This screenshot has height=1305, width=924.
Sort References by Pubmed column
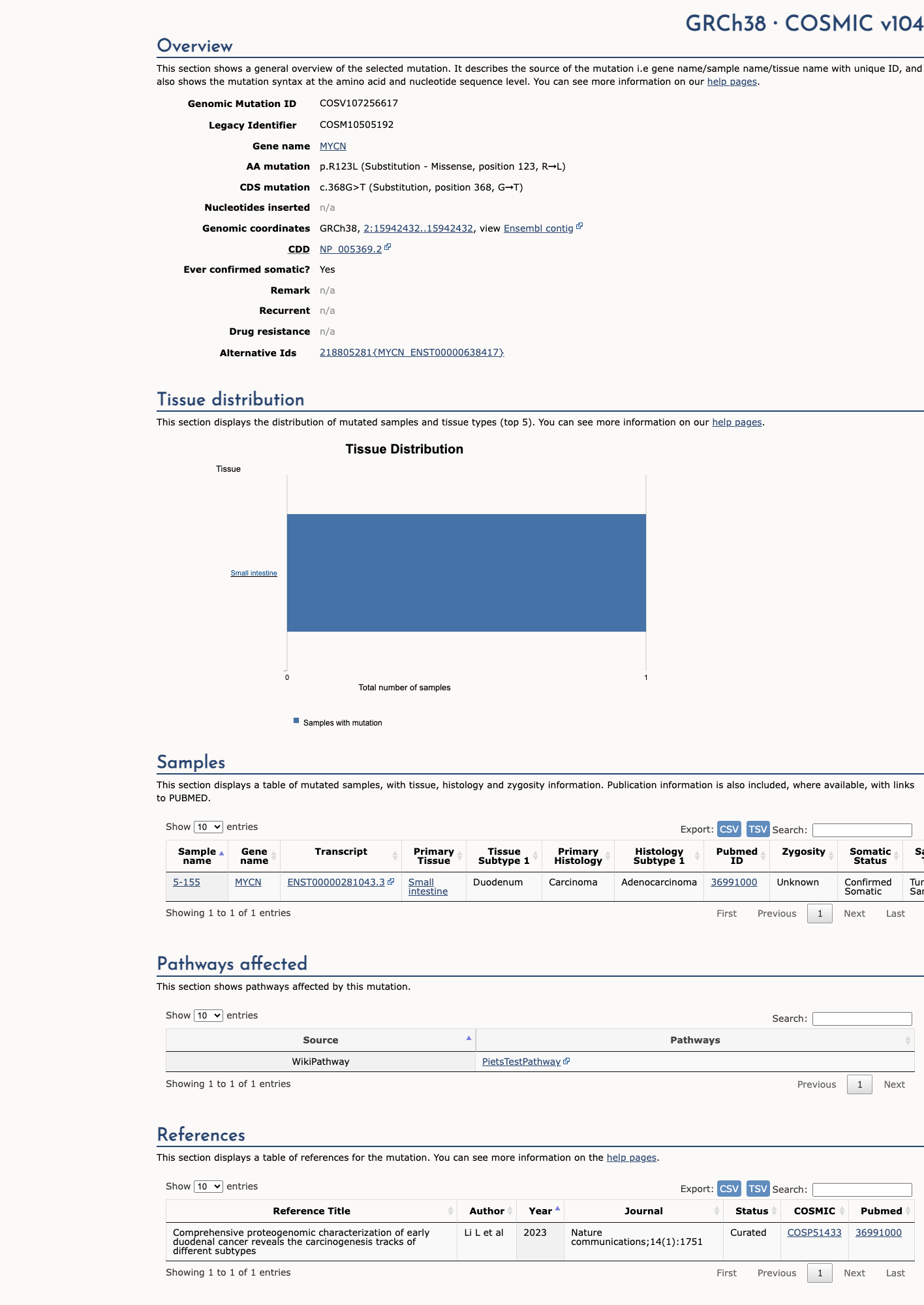[x=881, y=1211]
